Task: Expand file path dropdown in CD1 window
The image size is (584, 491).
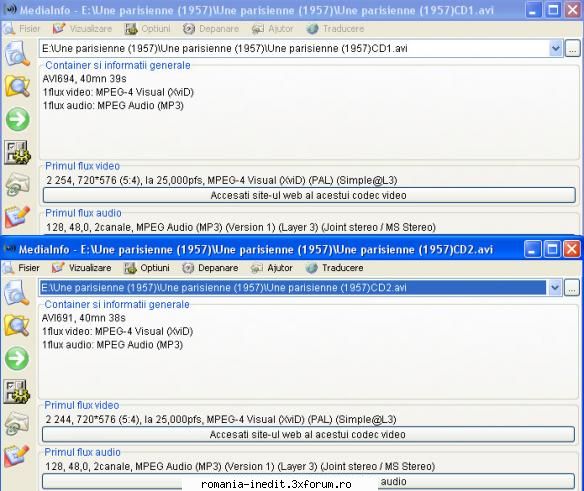Action: pos(556,48)
